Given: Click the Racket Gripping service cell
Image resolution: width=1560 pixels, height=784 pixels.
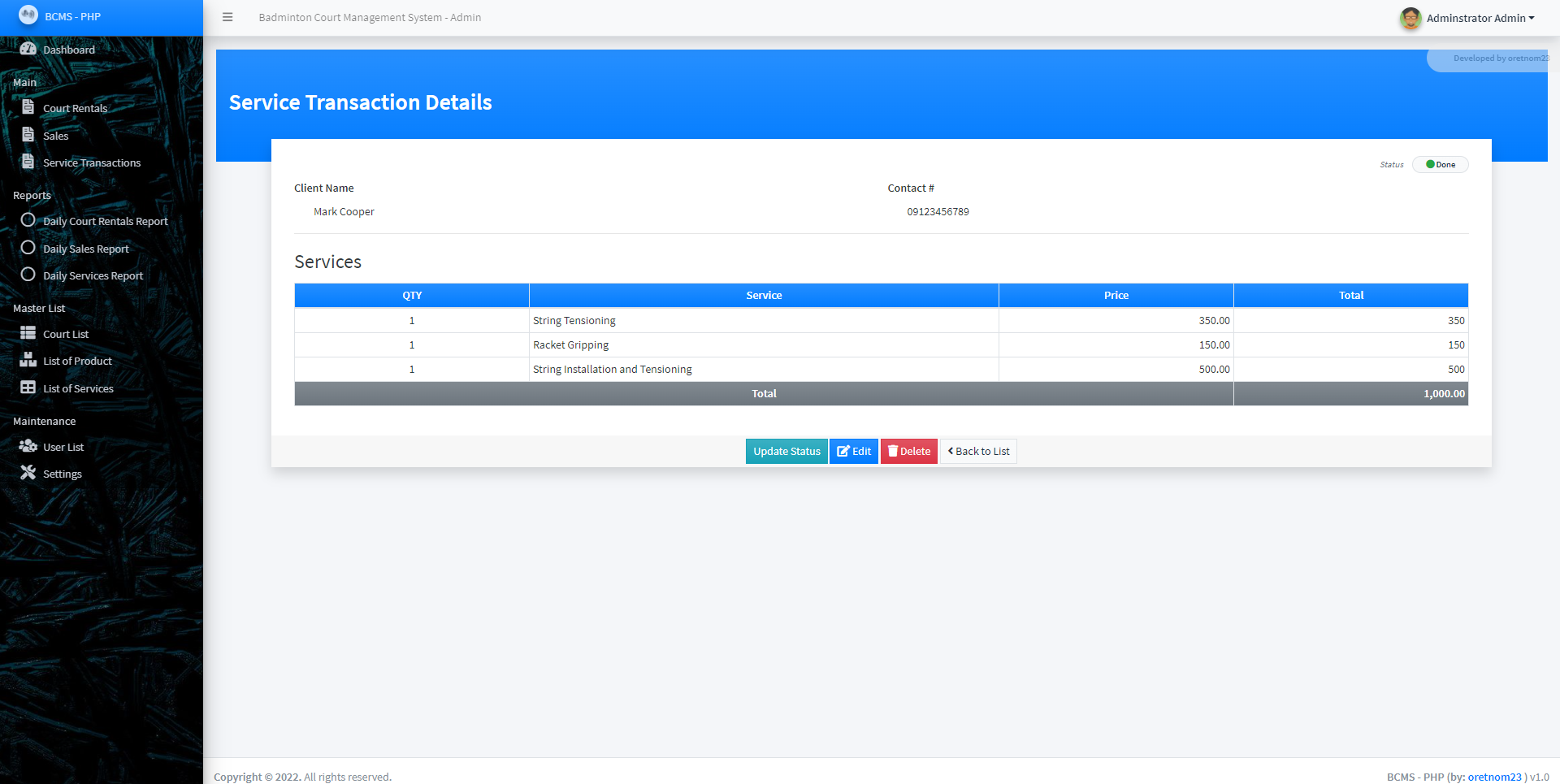Looking at the screenshot, I should click(x=764, y=344).
